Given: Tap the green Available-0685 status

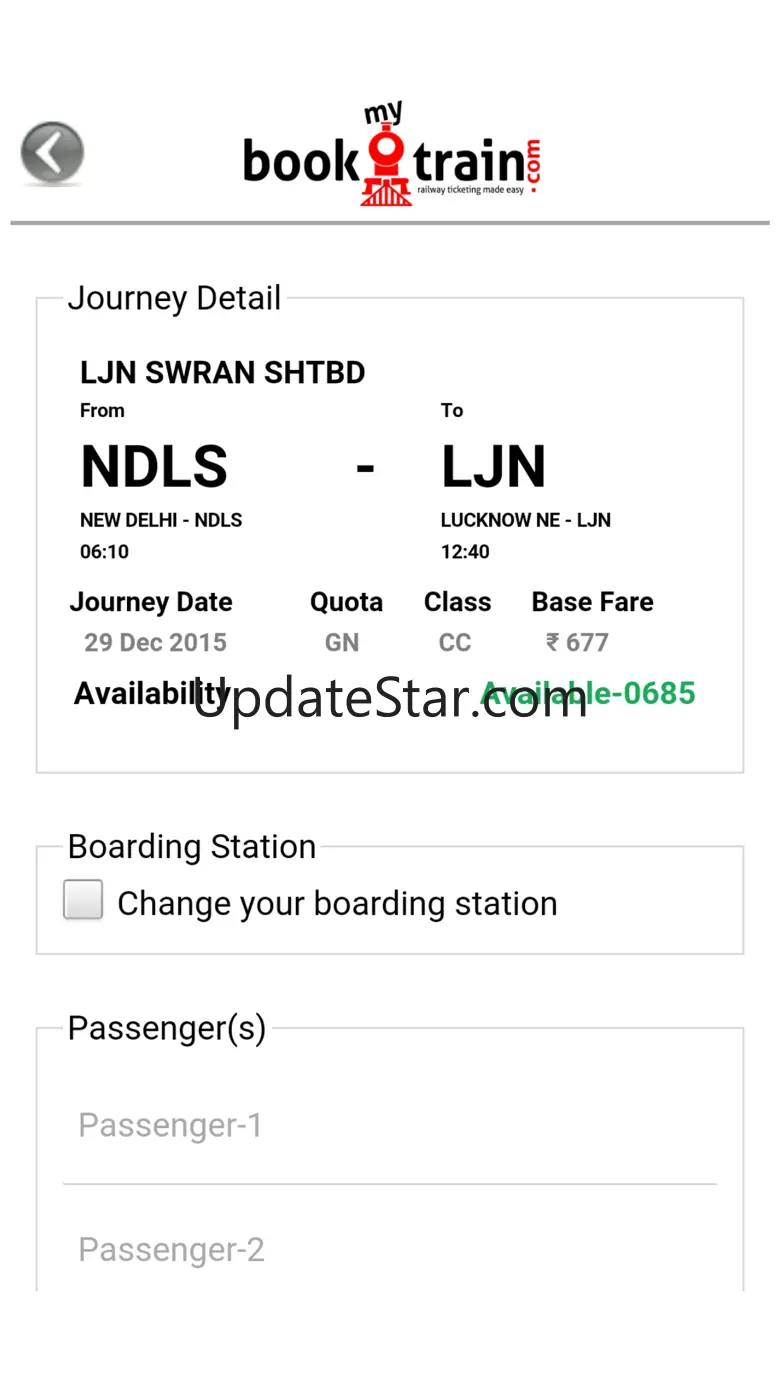Looking at the screenshot, I should (640, 692).
